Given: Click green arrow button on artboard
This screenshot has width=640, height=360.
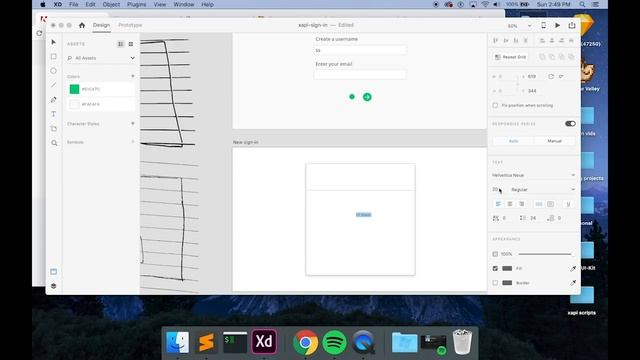Looking at the screenshot, I should pos(367,97).
